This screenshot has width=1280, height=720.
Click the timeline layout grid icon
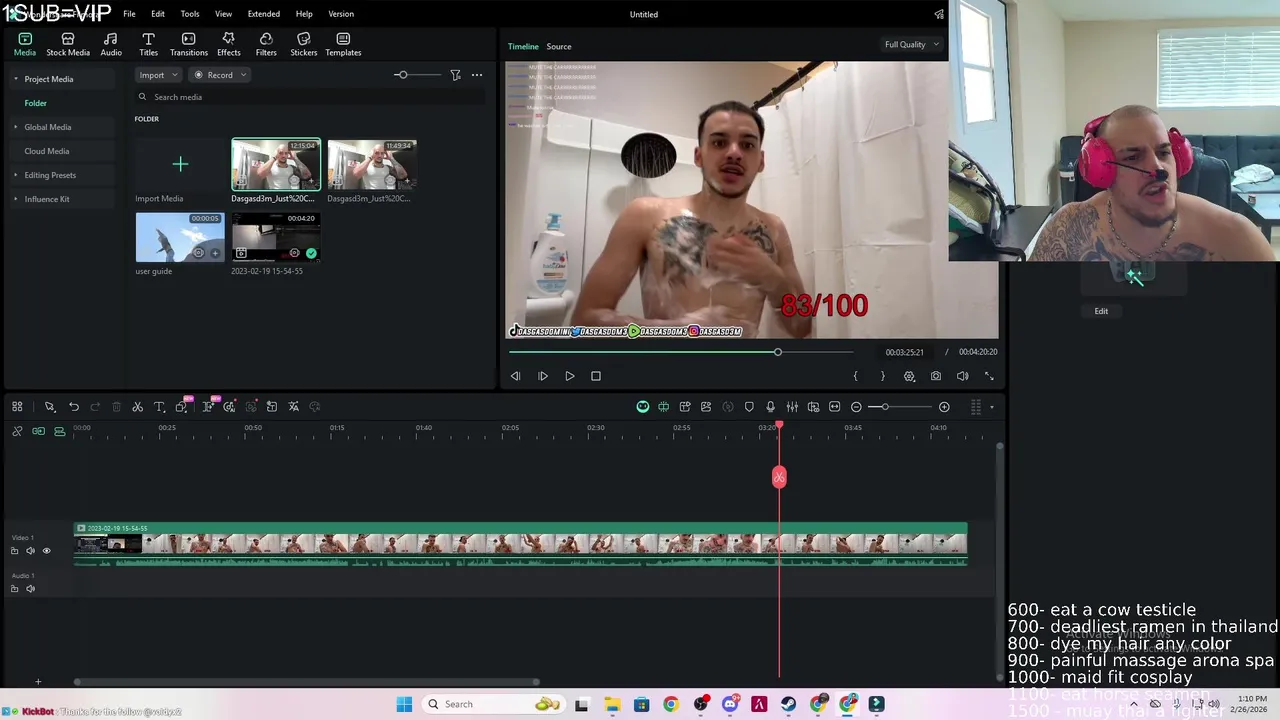[x=17, y=407]
